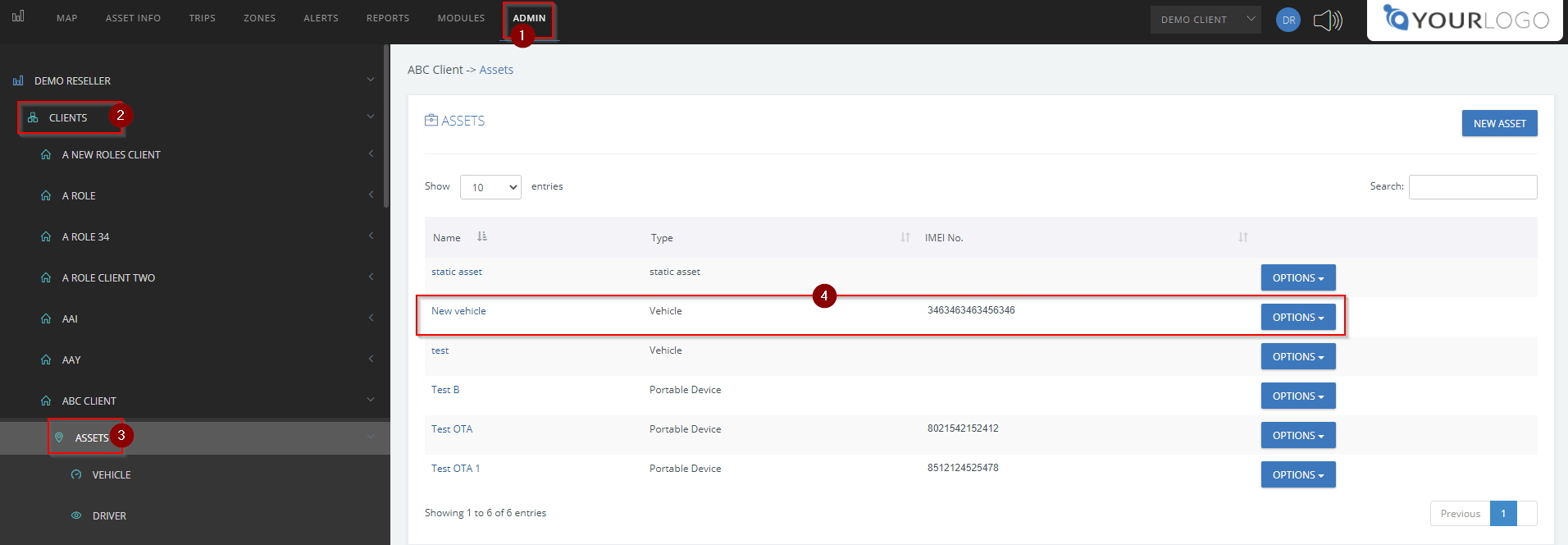Open OPTIONS for Test OTA 1 row
Viewport: 1568px width, 545px height.
1298,474
